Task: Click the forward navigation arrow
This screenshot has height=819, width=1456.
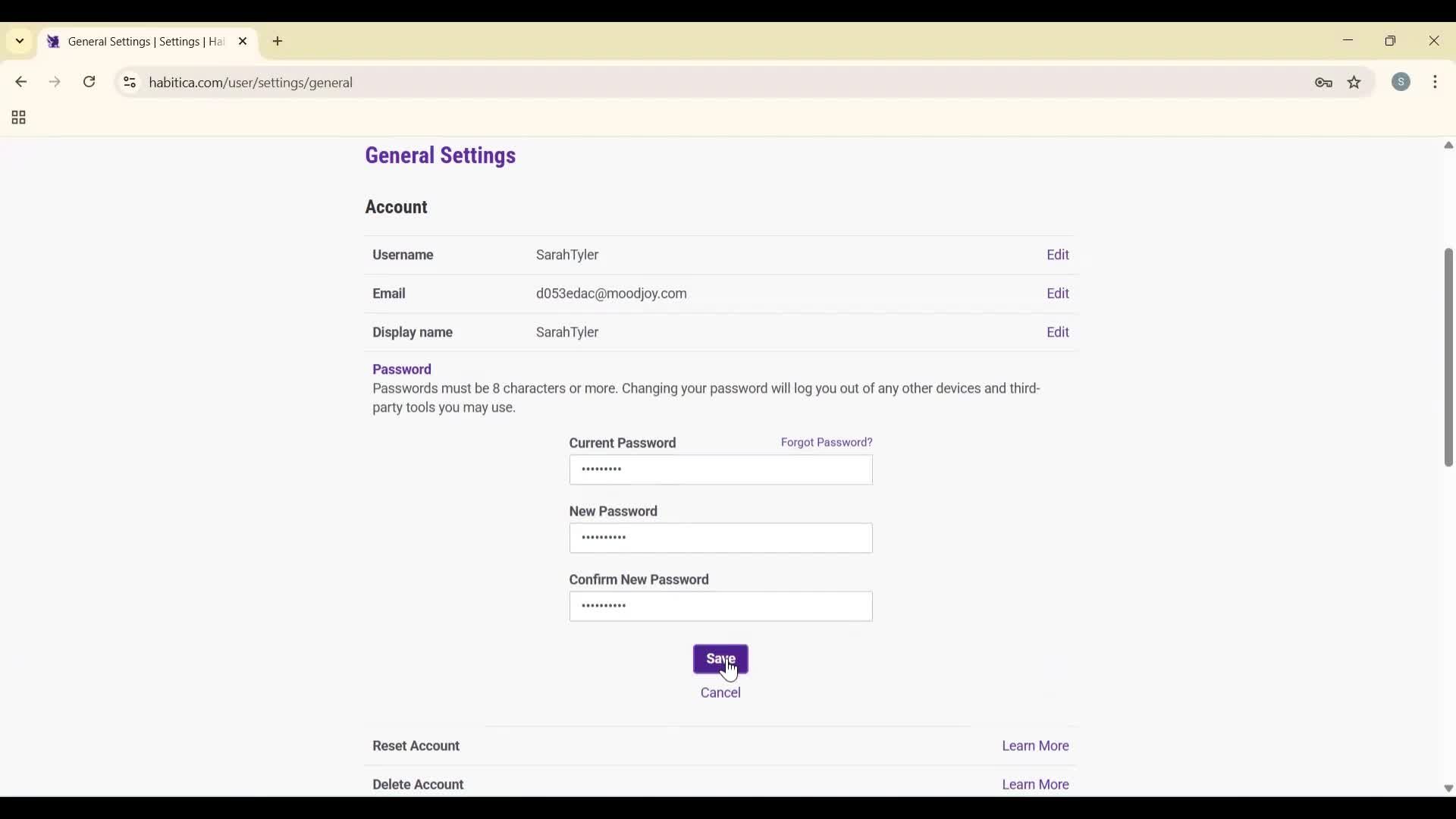Action: (x=55, y=82)
